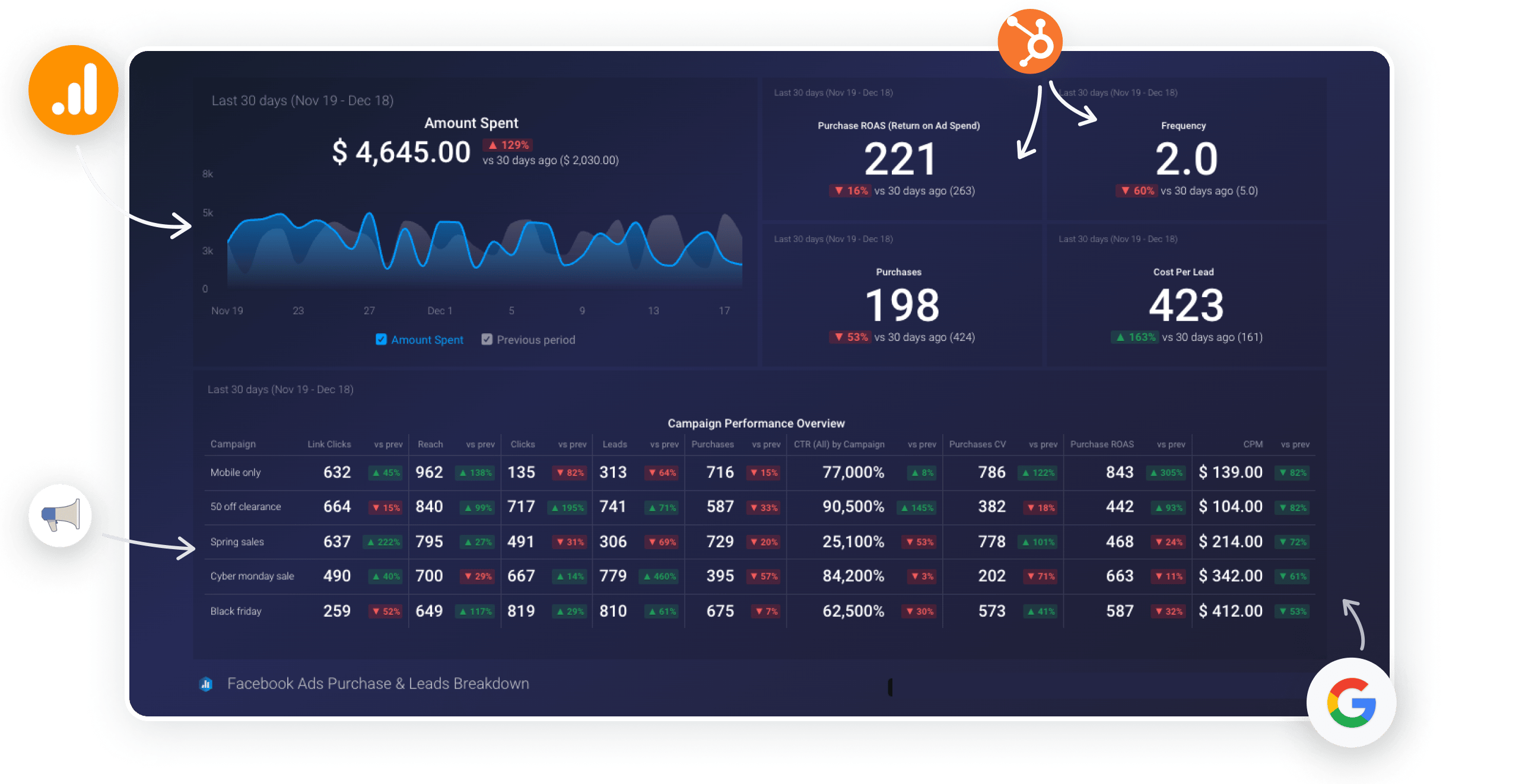The width and height of the screenshot is (1519, 784).
Task: Click the megaphone ads icon
Action: 60,515
